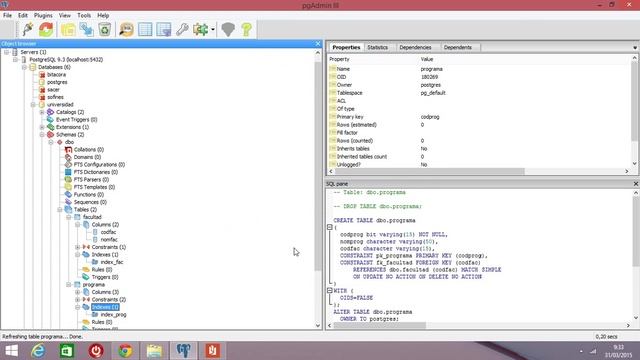Open the File menu

(x=7, y=15)
